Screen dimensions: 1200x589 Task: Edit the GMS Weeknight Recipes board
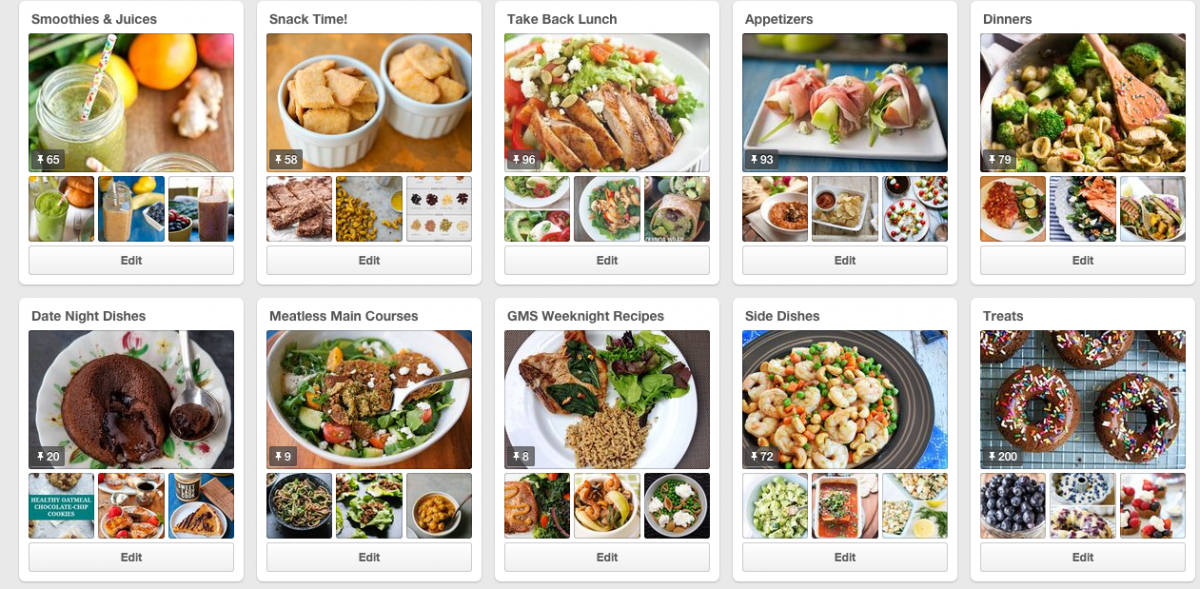[607, 557]
